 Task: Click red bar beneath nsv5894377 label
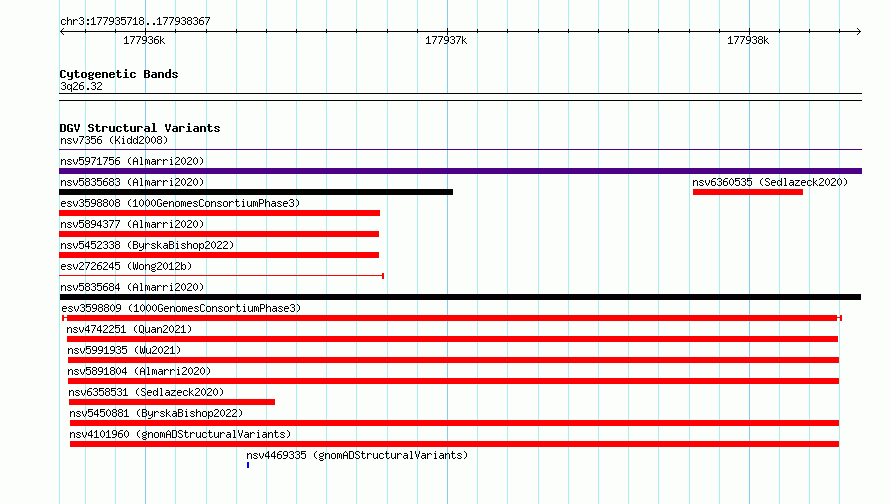pyautogui.click(x=219, y=234)
